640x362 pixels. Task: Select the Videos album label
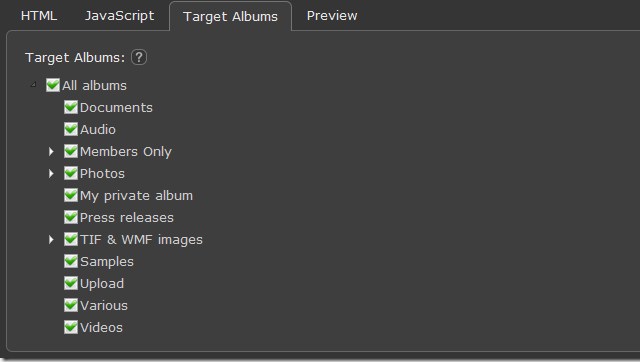(x=101, y=327)
